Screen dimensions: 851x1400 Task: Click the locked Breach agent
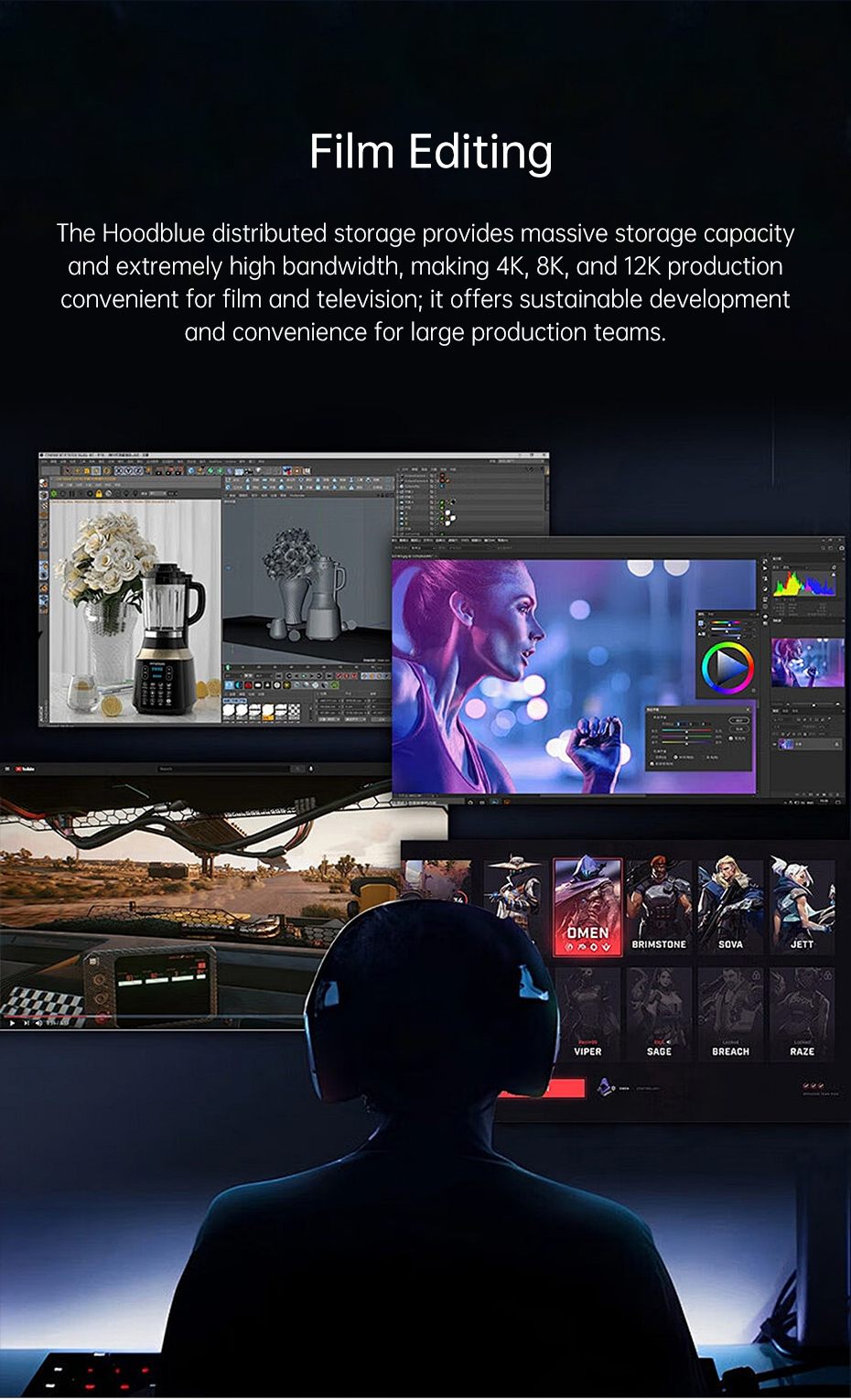(x=730, y=1014)
